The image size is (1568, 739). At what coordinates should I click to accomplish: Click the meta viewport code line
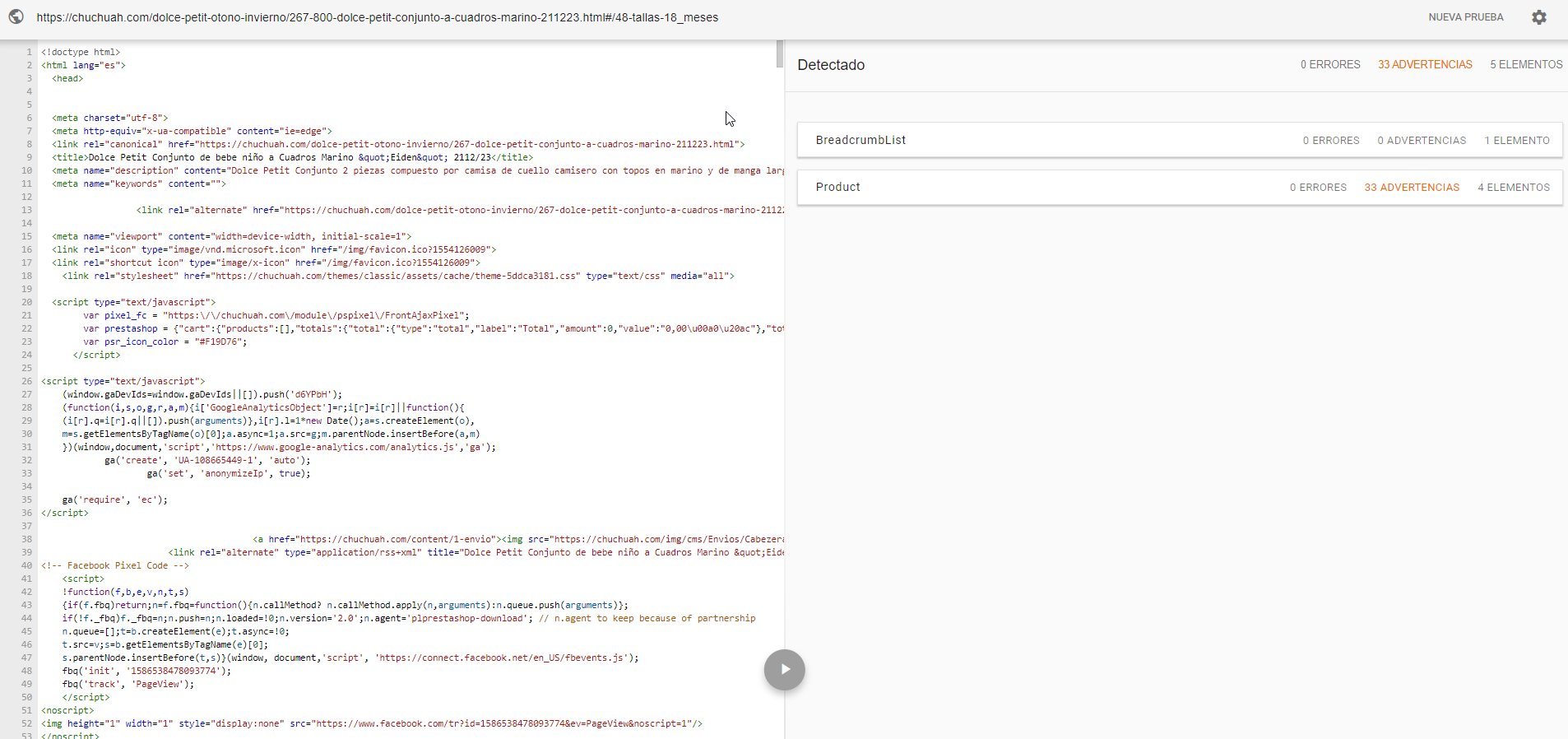tap(231, 236)
